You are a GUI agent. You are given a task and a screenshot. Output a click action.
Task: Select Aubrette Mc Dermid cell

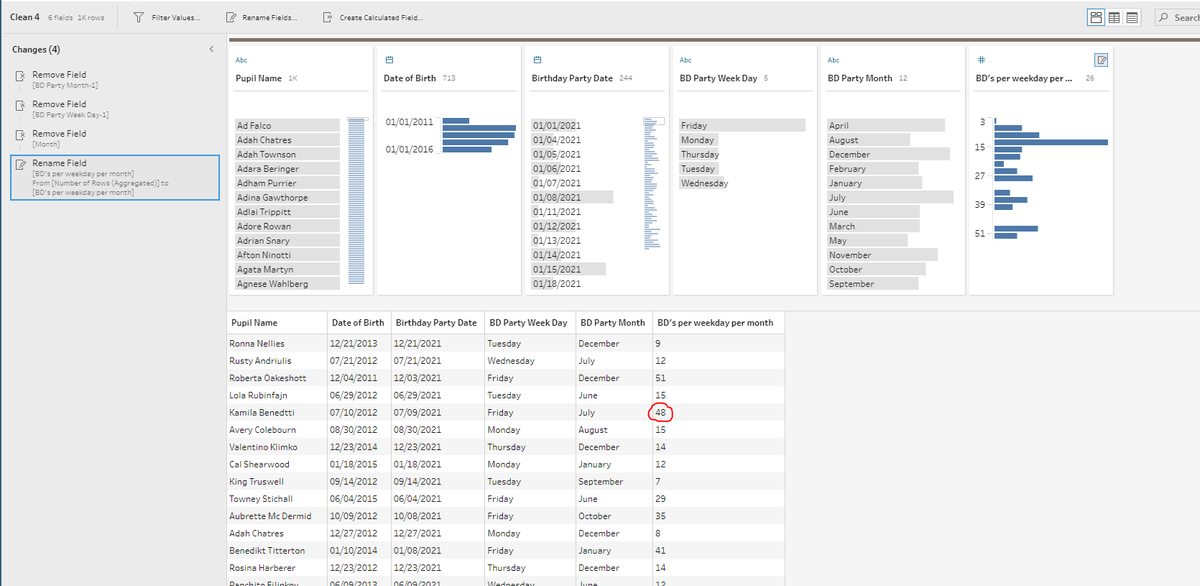pyautogui.click(x=278, y=516)
